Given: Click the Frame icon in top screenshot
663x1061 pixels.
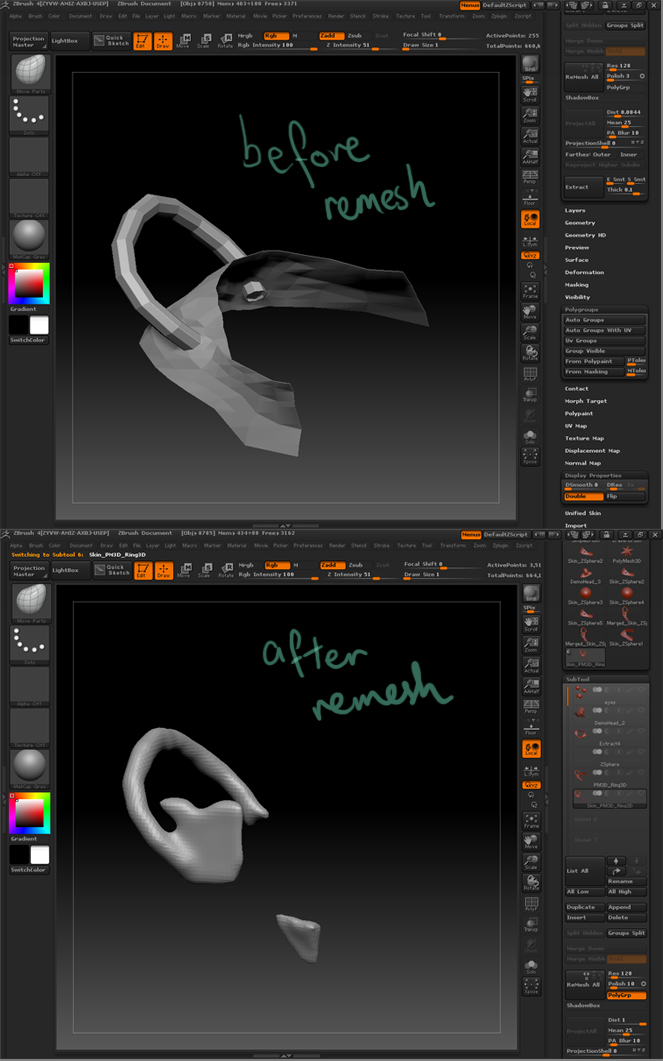Looking at the screenshot, I should point(530,291).
